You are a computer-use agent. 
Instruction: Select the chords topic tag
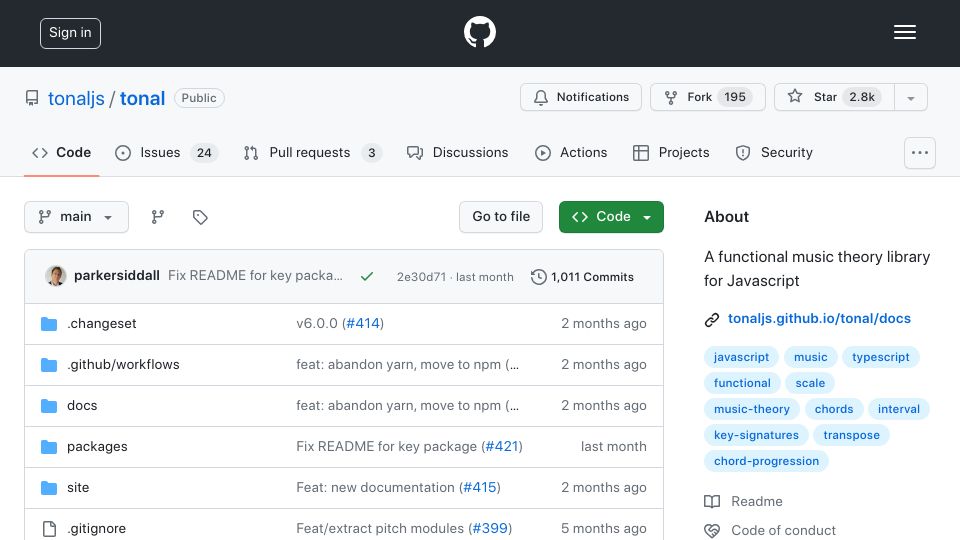[x=834, y=410]
